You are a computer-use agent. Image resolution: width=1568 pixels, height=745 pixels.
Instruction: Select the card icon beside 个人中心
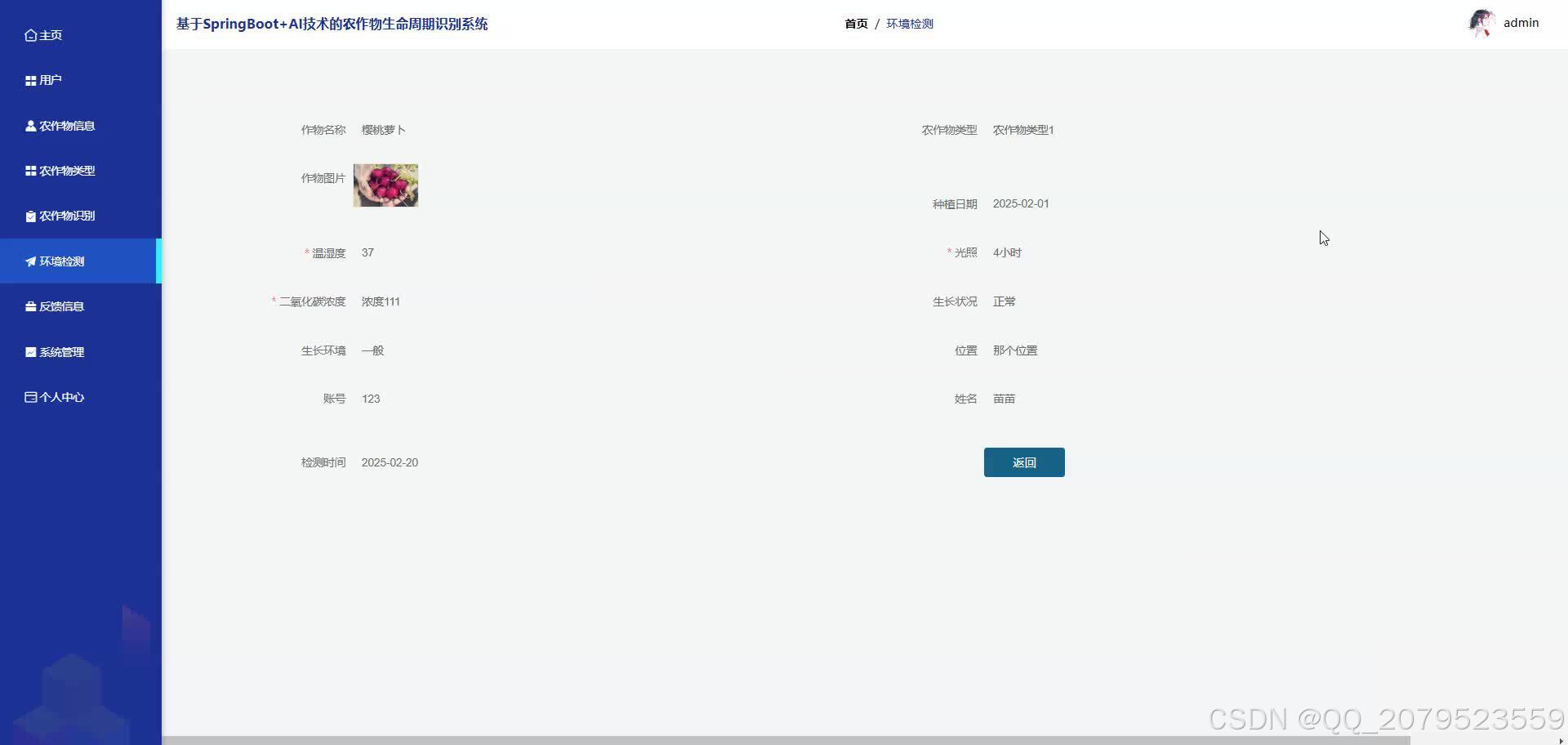30,397
